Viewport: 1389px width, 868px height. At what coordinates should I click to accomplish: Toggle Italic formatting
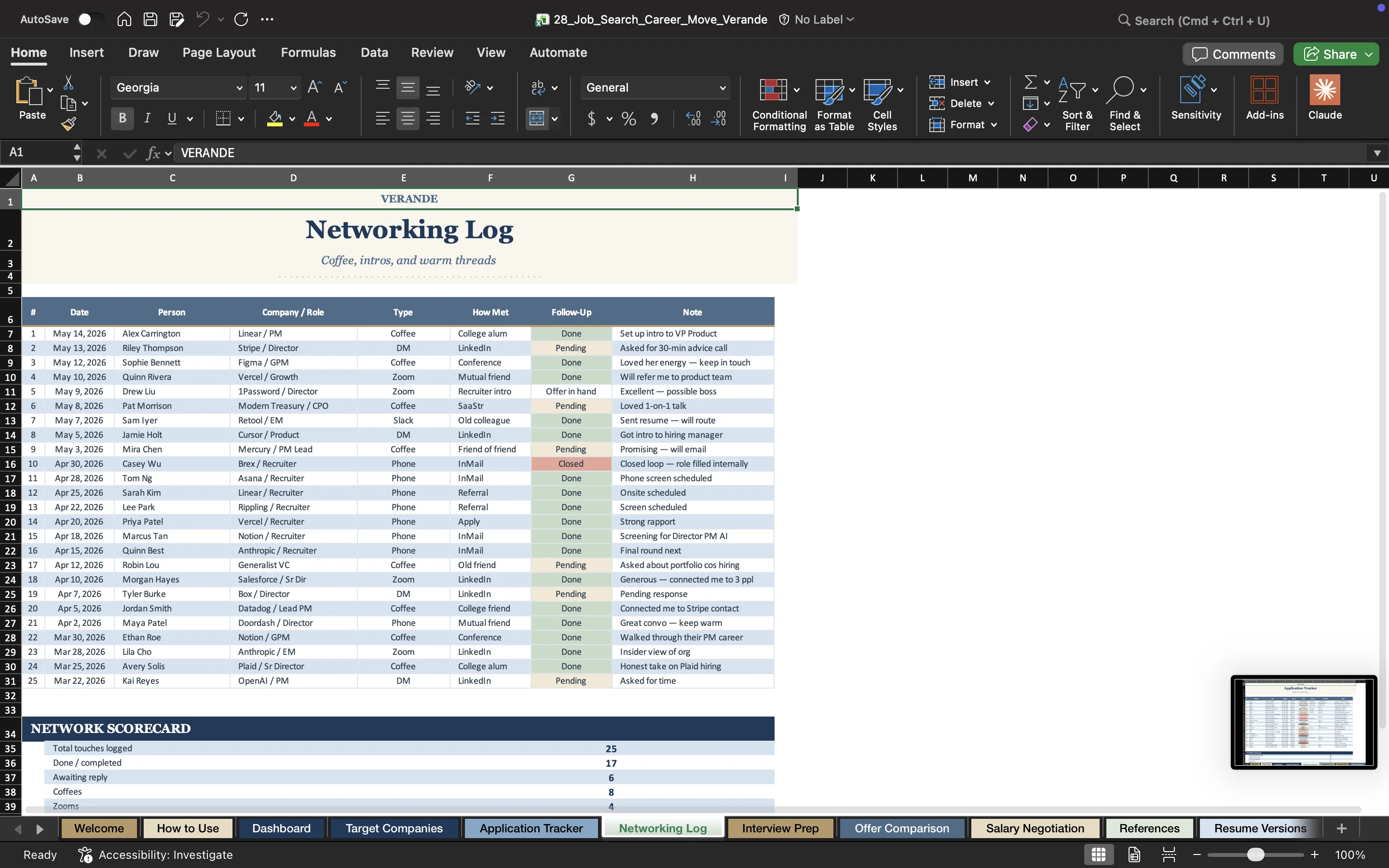coord(148,119)
